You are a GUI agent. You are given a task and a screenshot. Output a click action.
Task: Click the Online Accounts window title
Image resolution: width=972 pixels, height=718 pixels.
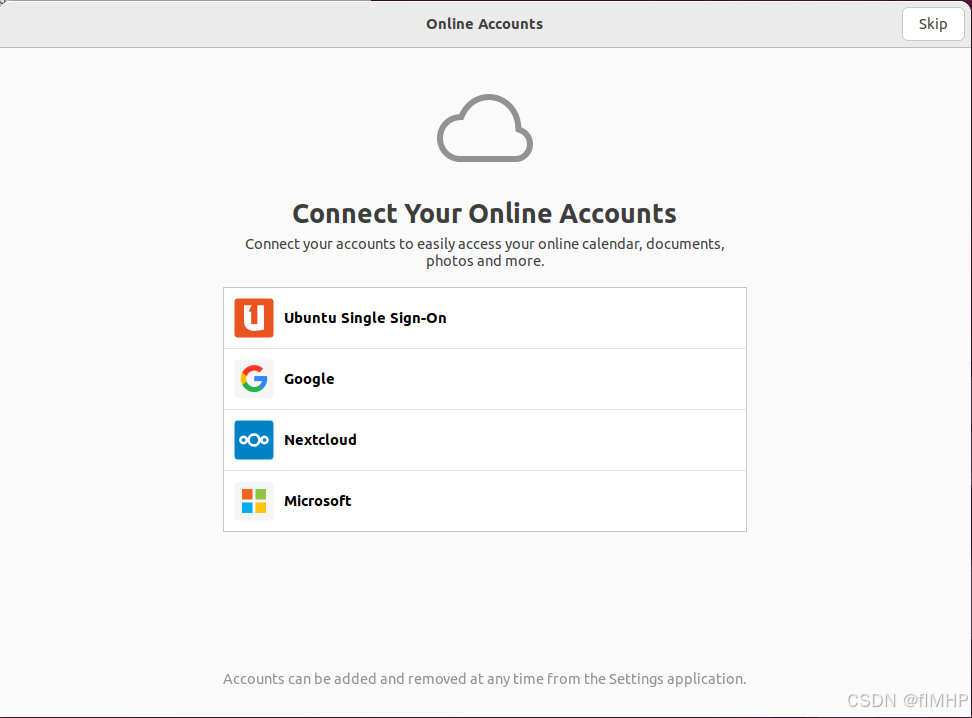(484, 24)
